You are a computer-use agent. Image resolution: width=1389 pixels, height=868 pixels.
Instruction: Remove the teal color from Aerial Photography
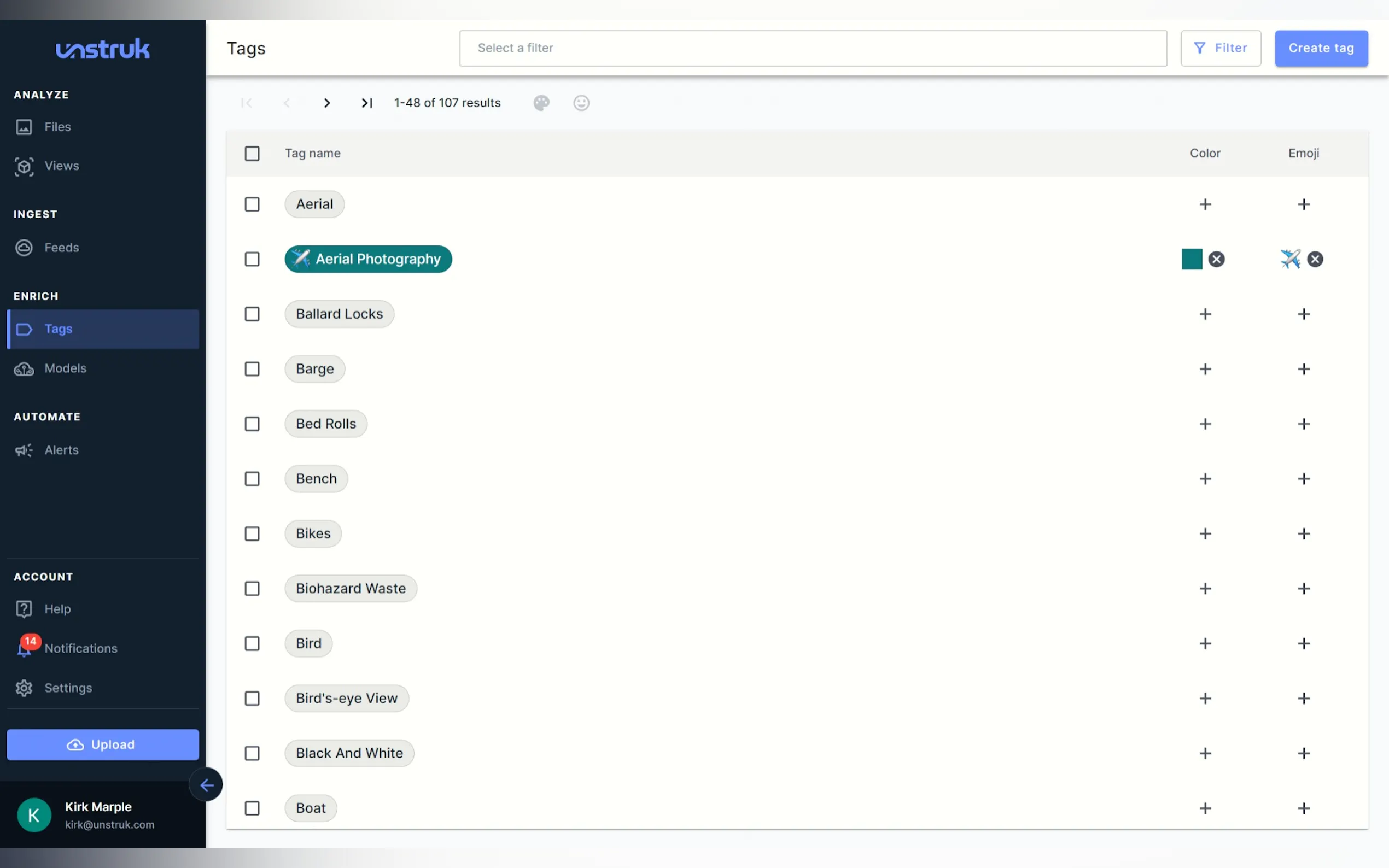click(1216, 259)
